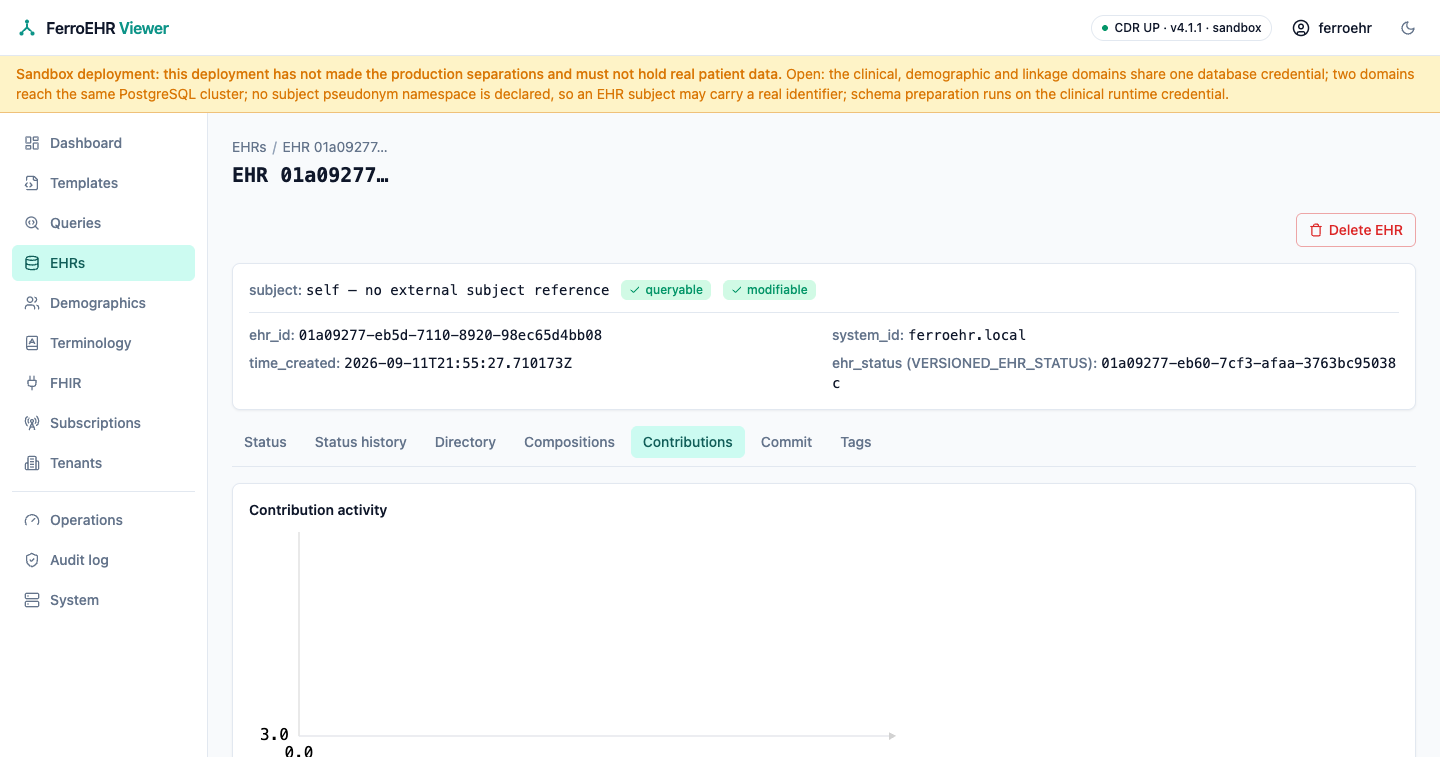This screenshot has height=757, width=1440.
Task: Click the queryable status badge
Action: point(666,290)
